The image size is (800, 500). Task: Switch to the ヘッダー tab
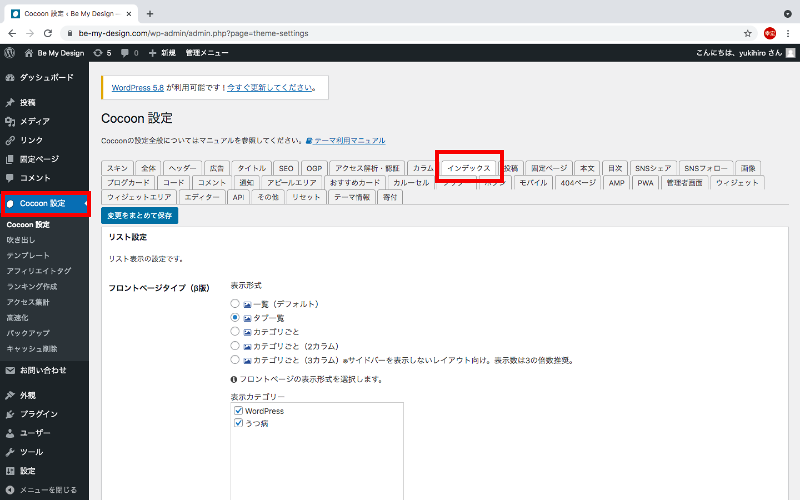tap(183, 168)
